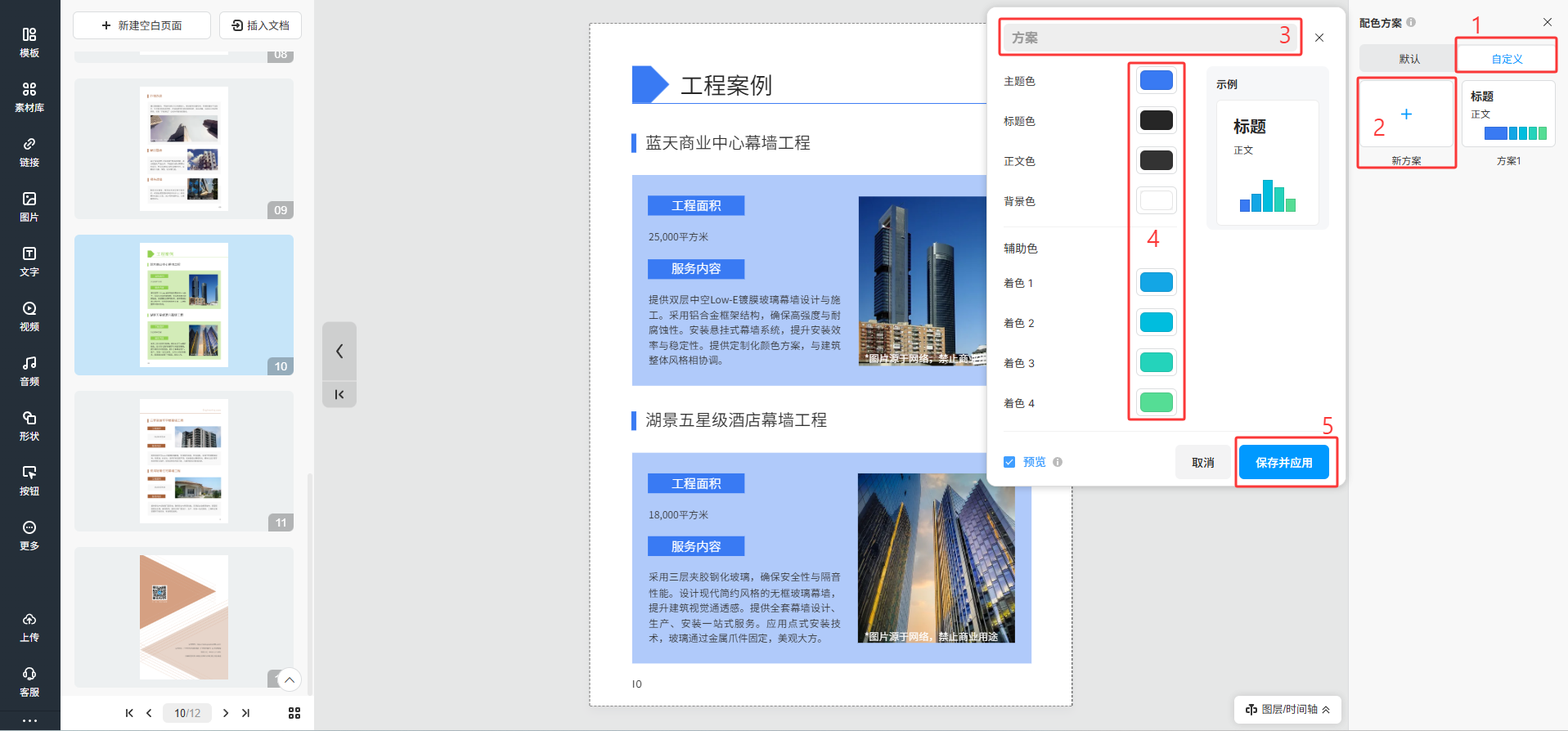Select the 文字 text tool
Image resolution: width=1568 pixels, height=731 pixels.
coord(29,261)
